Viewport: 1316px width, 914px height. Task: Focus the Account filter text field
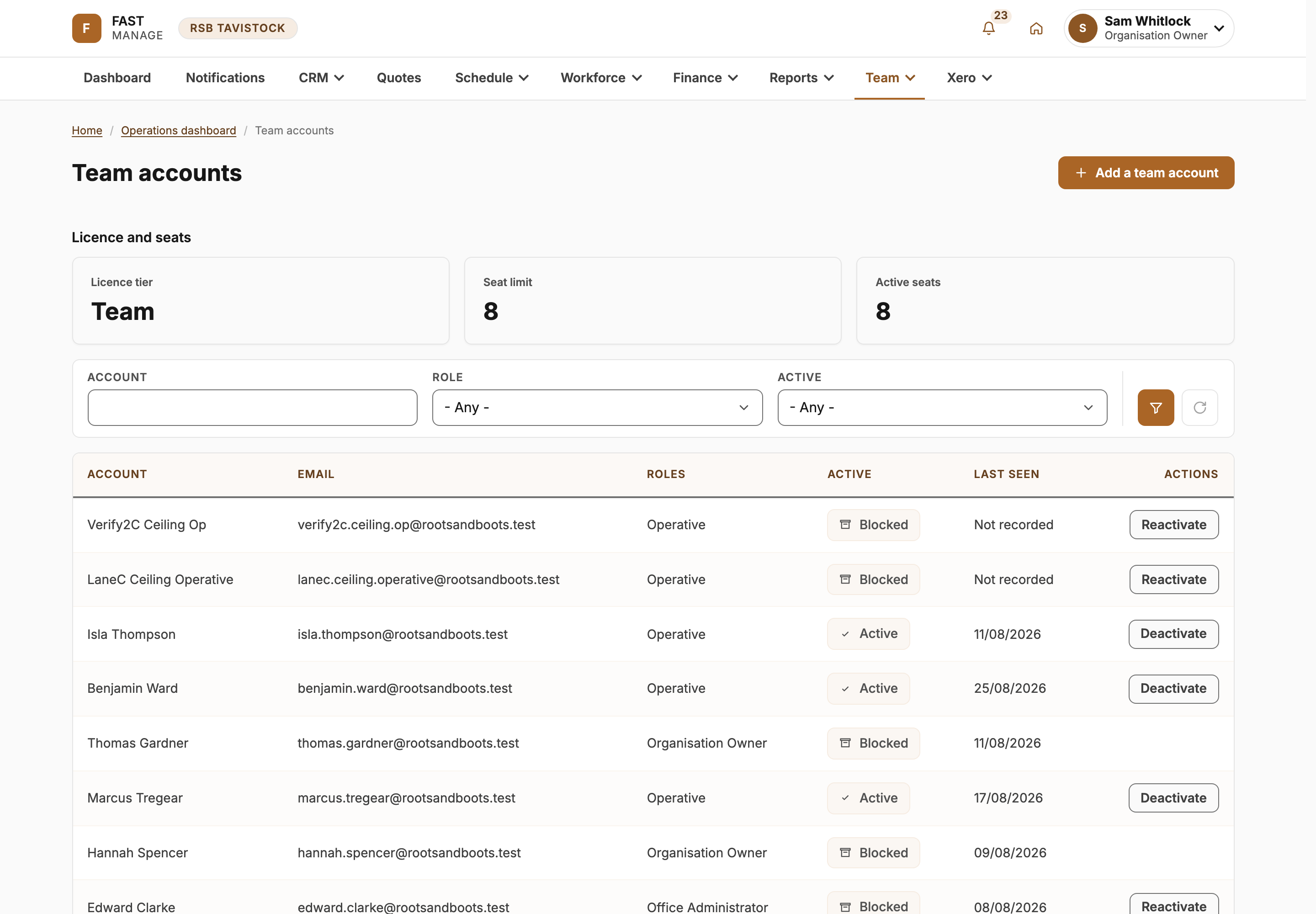pyautogui.click(x=253, y=408)
